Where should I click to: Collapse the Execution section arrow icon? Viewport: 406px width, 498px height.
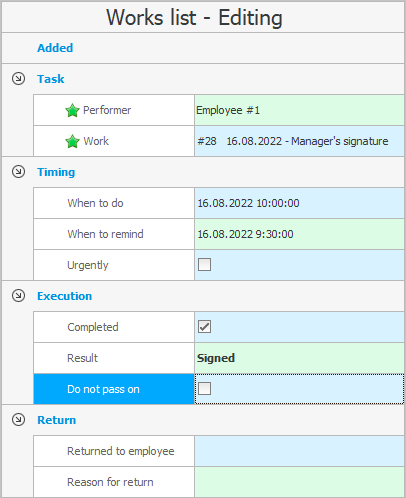[18, 296]
